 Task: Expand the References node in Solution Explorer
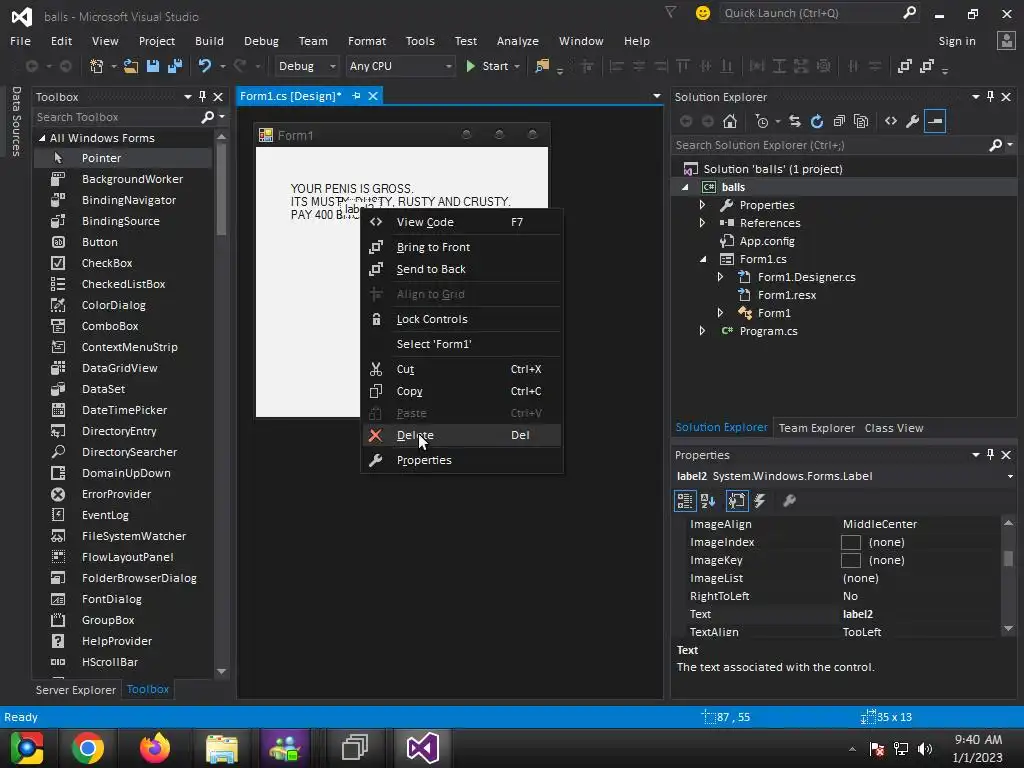tap(703, 223)
